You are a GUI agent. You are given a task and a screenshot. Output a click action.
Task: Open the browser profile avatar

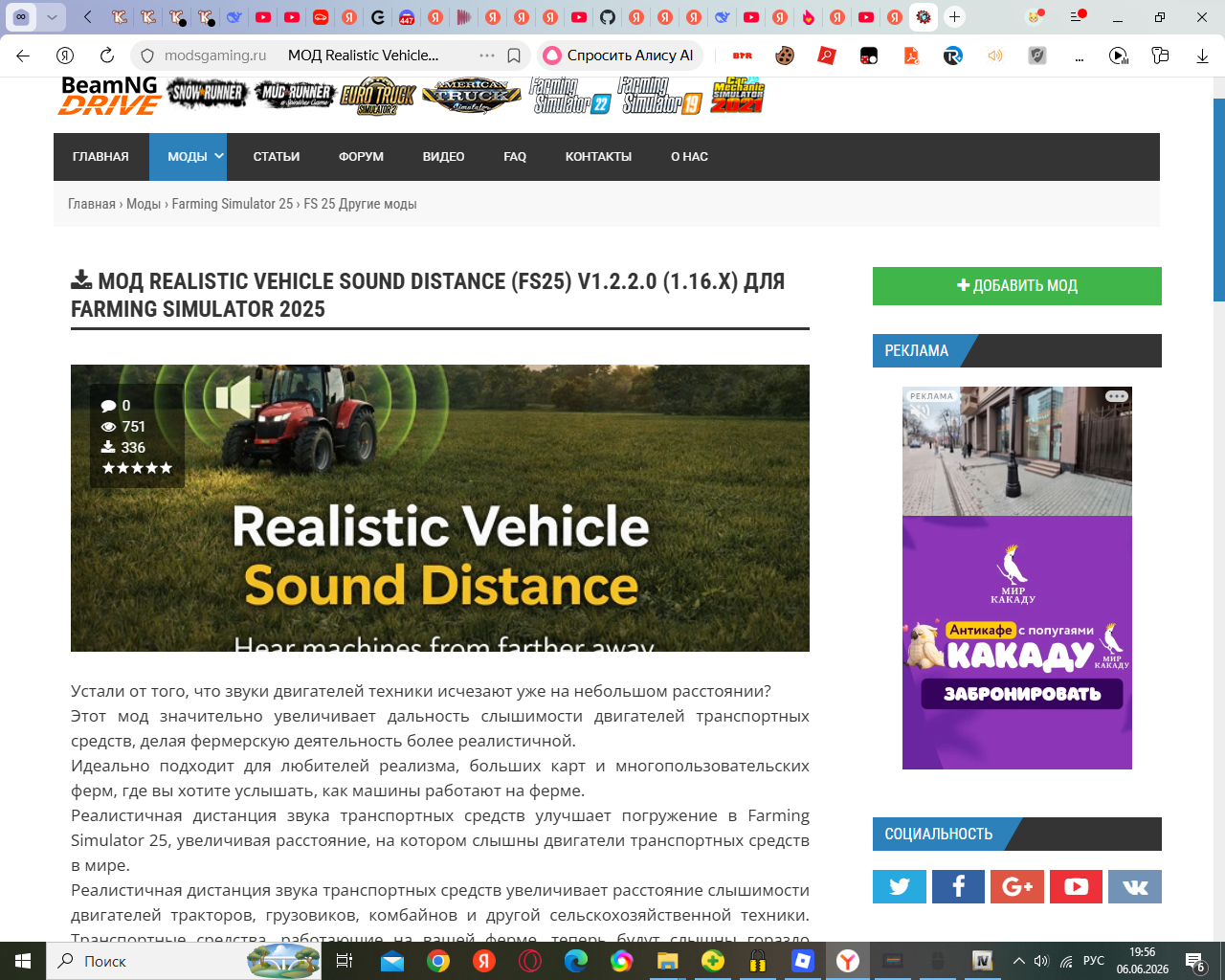tap(1034, 17)
